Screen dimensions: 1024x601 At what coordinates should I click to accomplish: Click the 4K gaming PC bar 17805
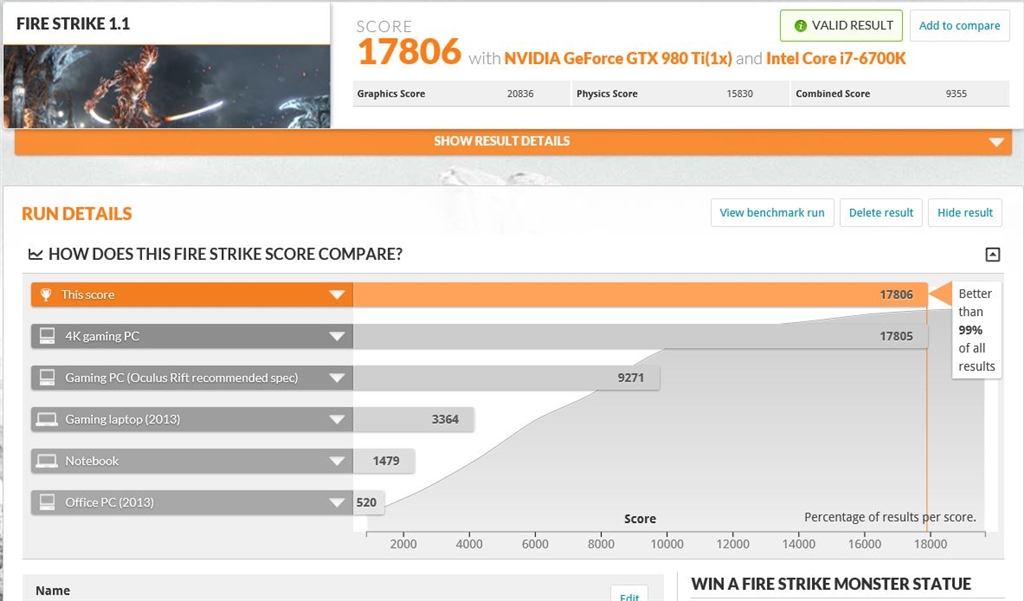(640, 336)
